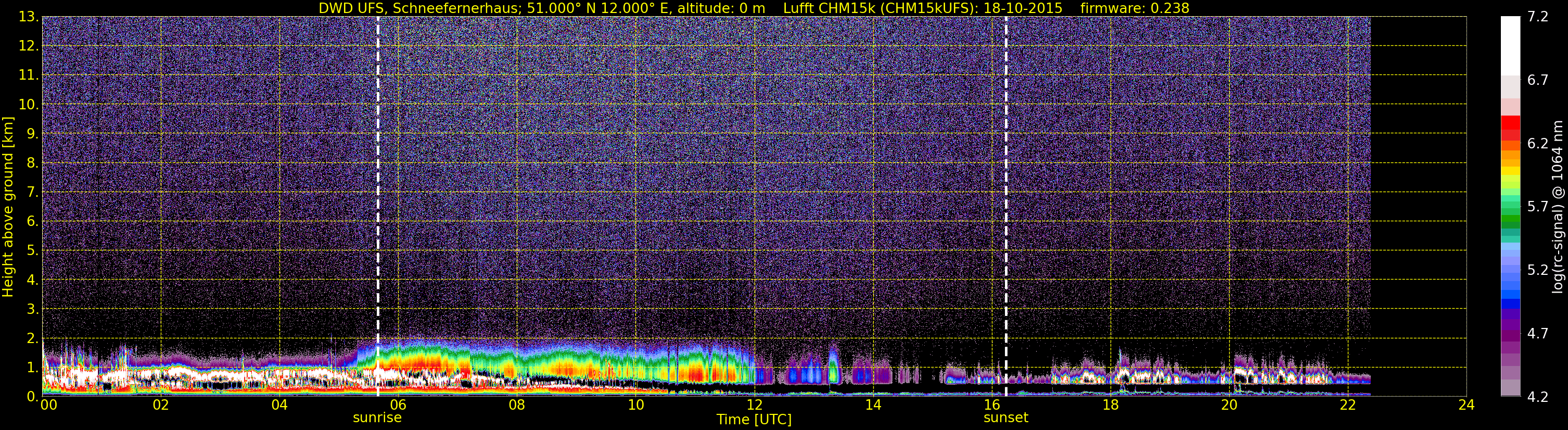Click the time axis tick label 12
The width and height of the screenshot is (1568, 430).
click(754, 405)
